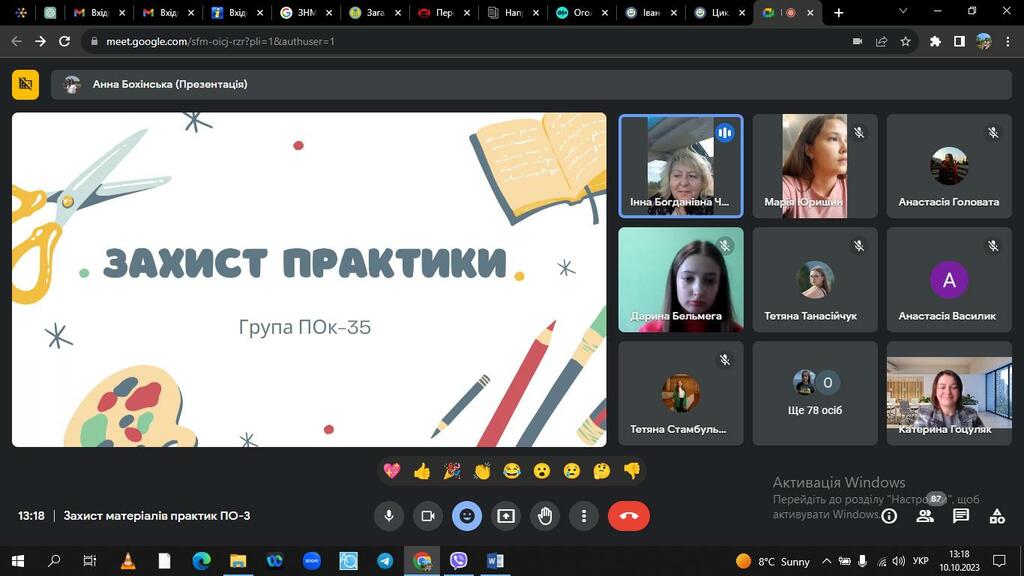
Task: Switch to the 'Напр' browser tab
Action: click(508, 13)
